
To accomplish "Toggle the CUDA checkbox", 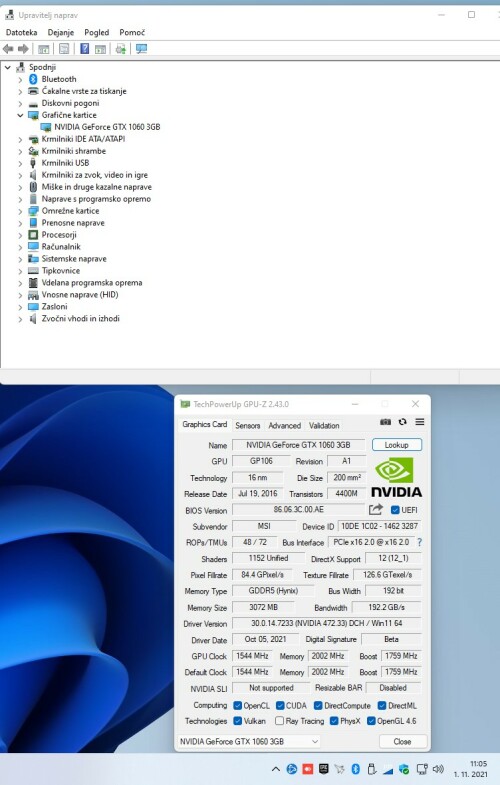I will tap(280, 705).
